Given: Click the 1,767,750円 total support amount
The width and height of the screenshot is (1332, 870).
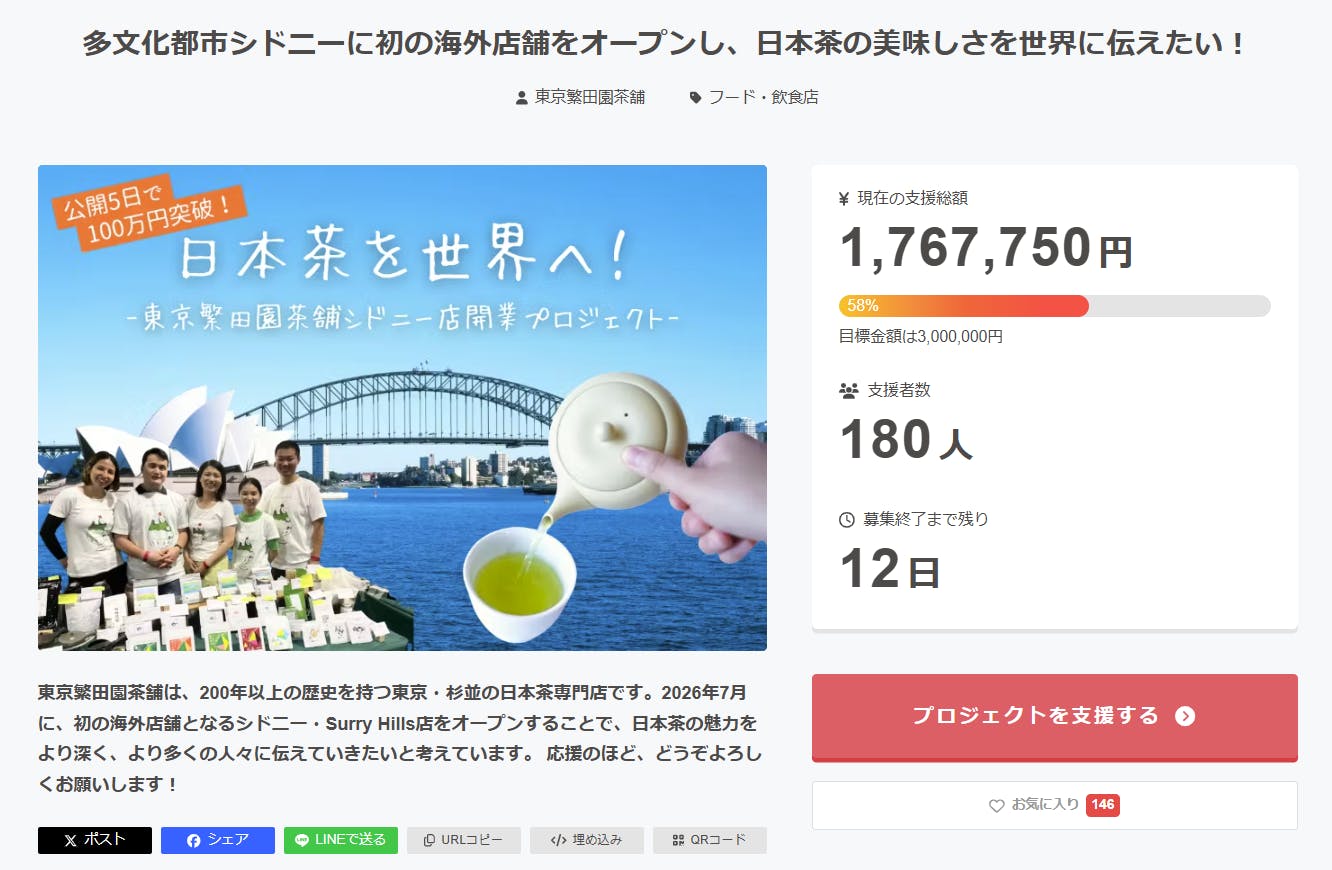Looking at the screenshot, I should tap(985, 248).
